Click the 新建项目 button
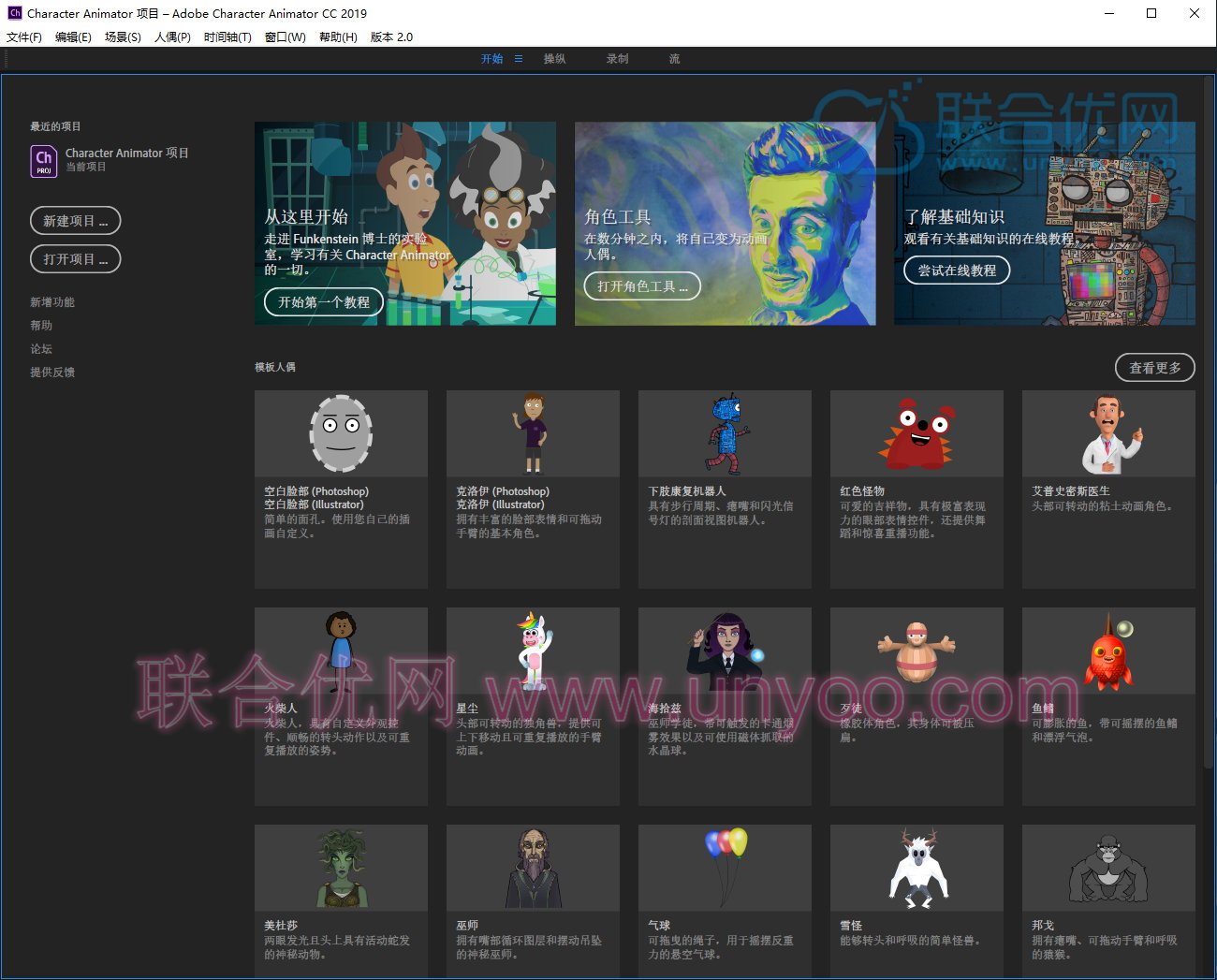1217x980 pixels. tap(76, 221)
